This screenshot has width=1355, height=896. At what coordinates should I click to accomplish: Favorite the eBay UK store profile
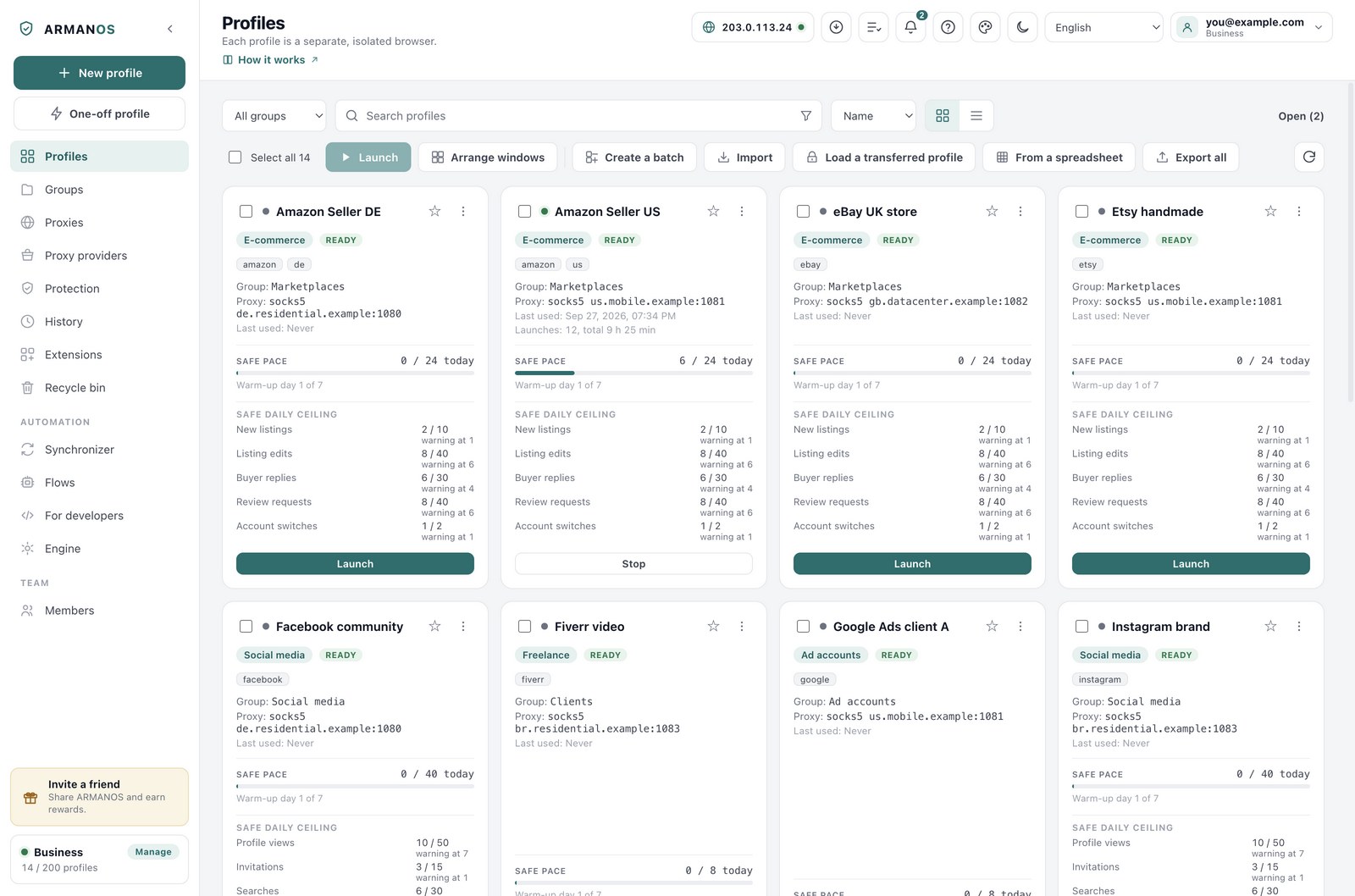pyautogui.click(x=992, y=211)
